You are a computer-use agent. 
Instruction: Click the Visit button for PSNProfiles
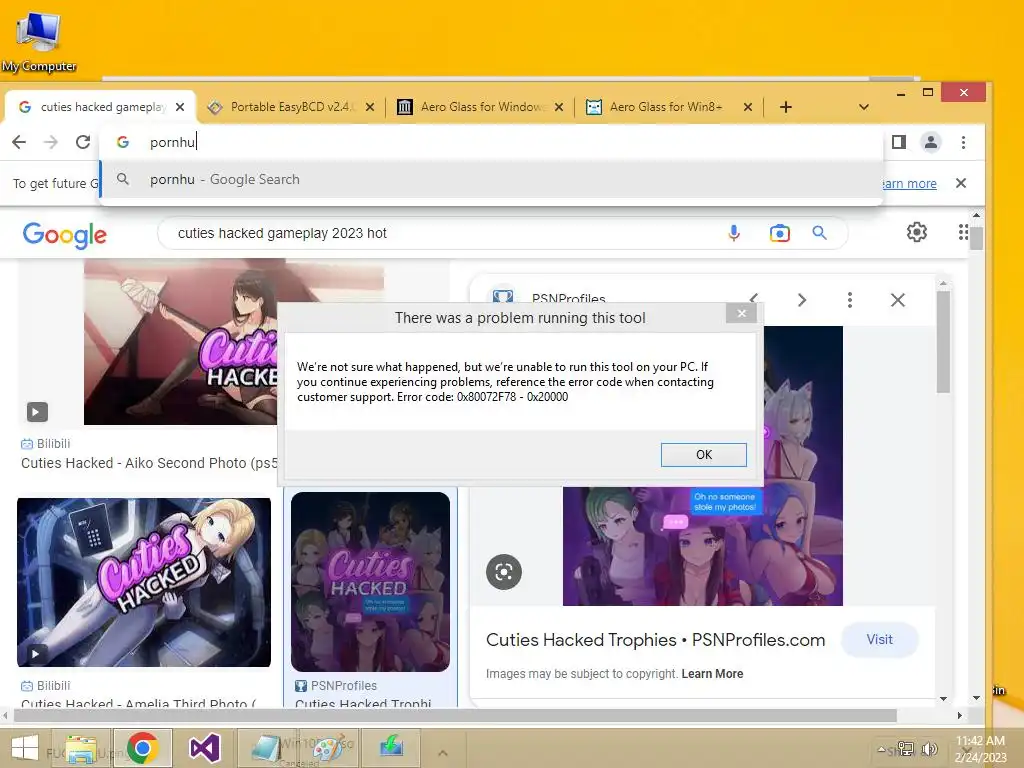(x=880, y=640)
